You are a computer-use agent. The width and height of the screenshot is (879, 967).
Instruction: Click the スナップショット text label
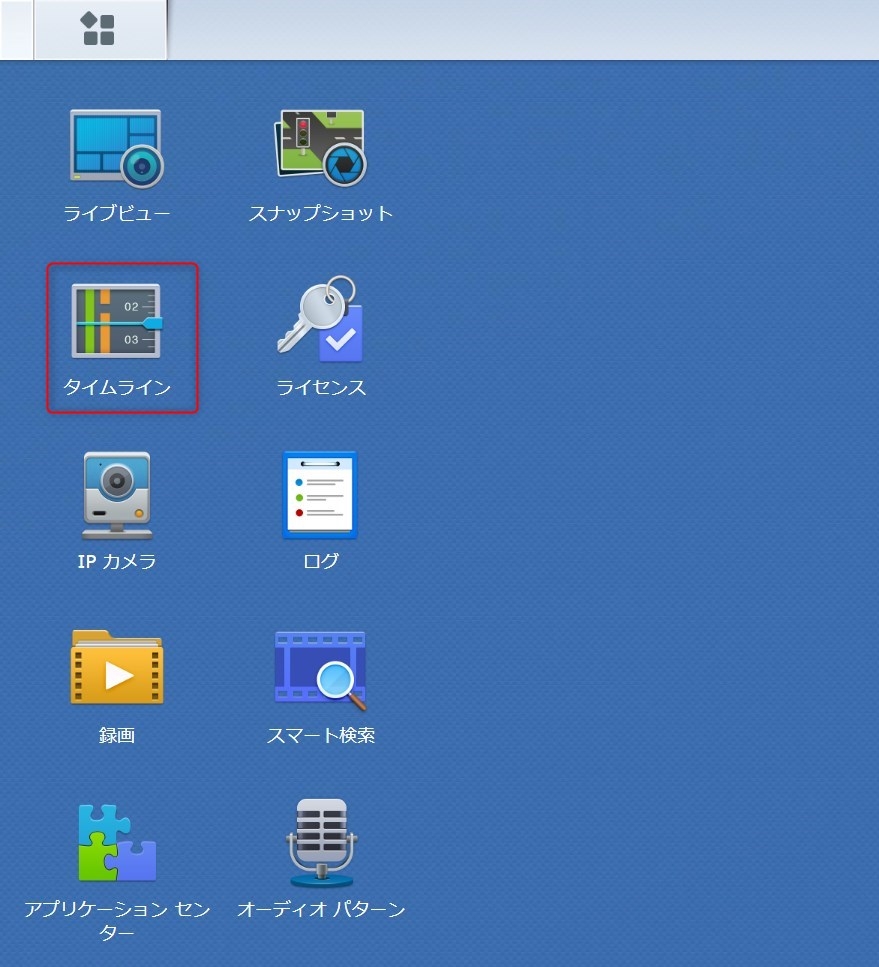(x=320, y=213)
